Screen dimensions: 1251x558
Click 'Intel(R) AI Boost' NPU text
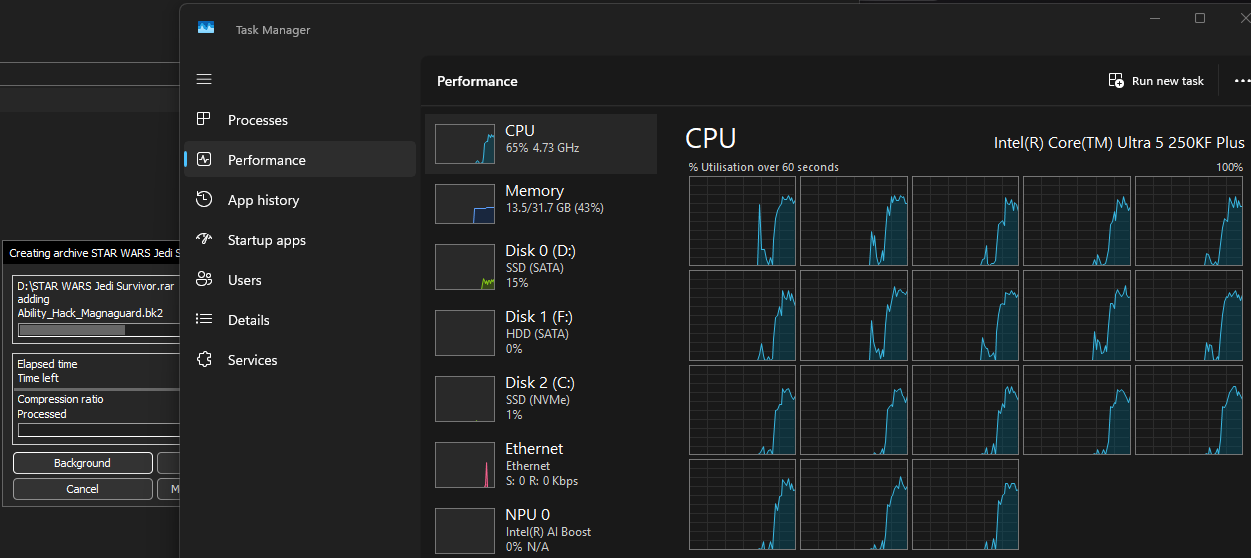[548, 532]
